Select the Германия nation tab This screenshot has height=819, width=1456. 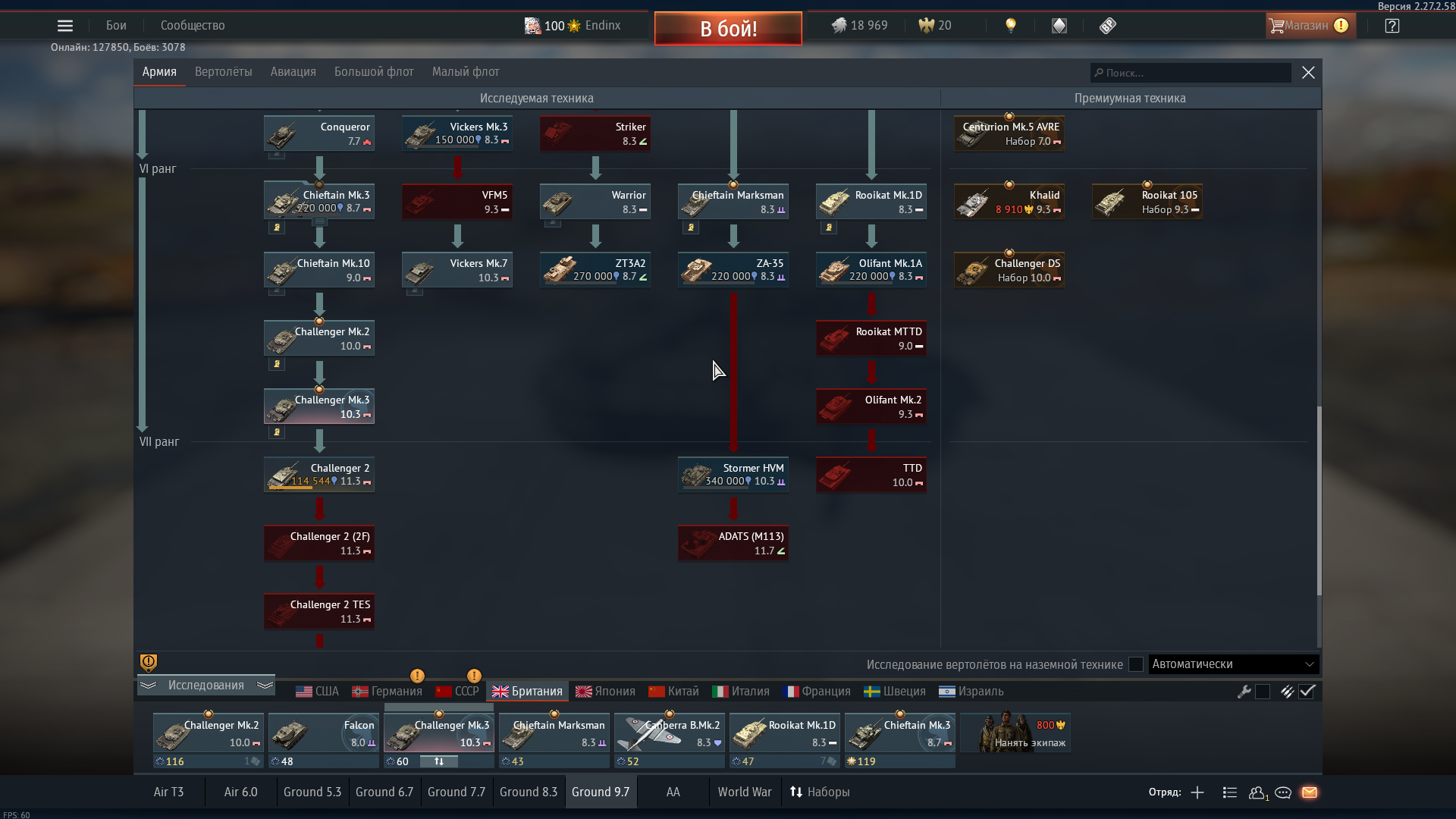[x=387, y=692]
